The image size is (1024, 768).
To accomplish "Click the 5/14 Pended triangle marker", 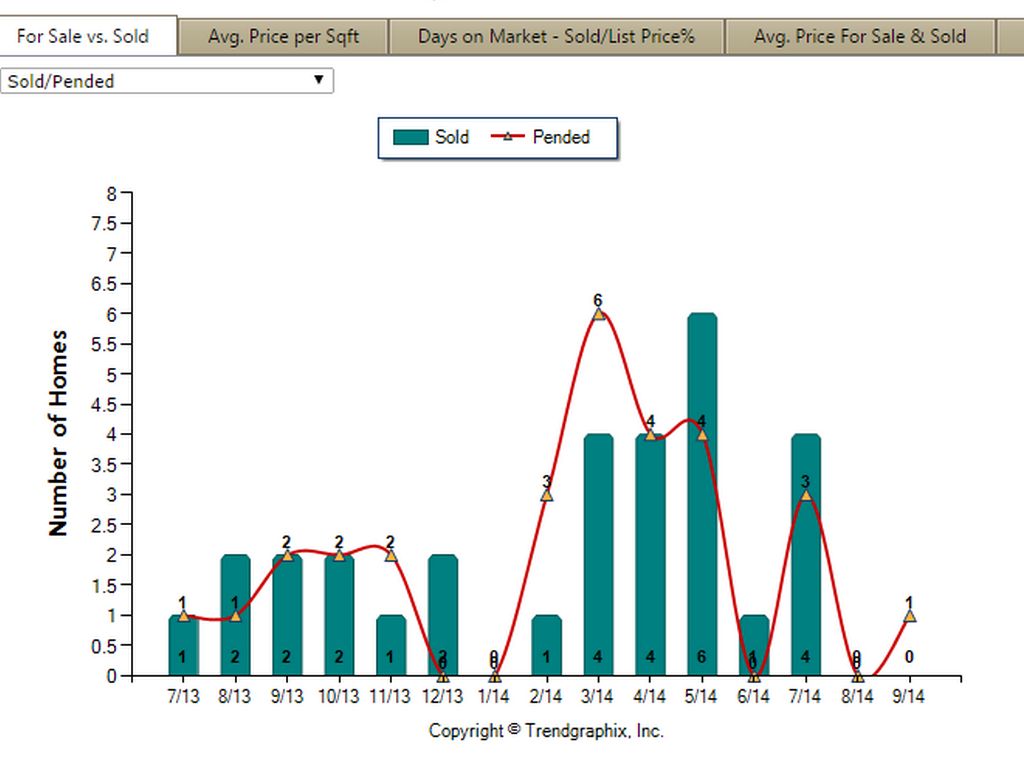I will (x=702, y=434).
